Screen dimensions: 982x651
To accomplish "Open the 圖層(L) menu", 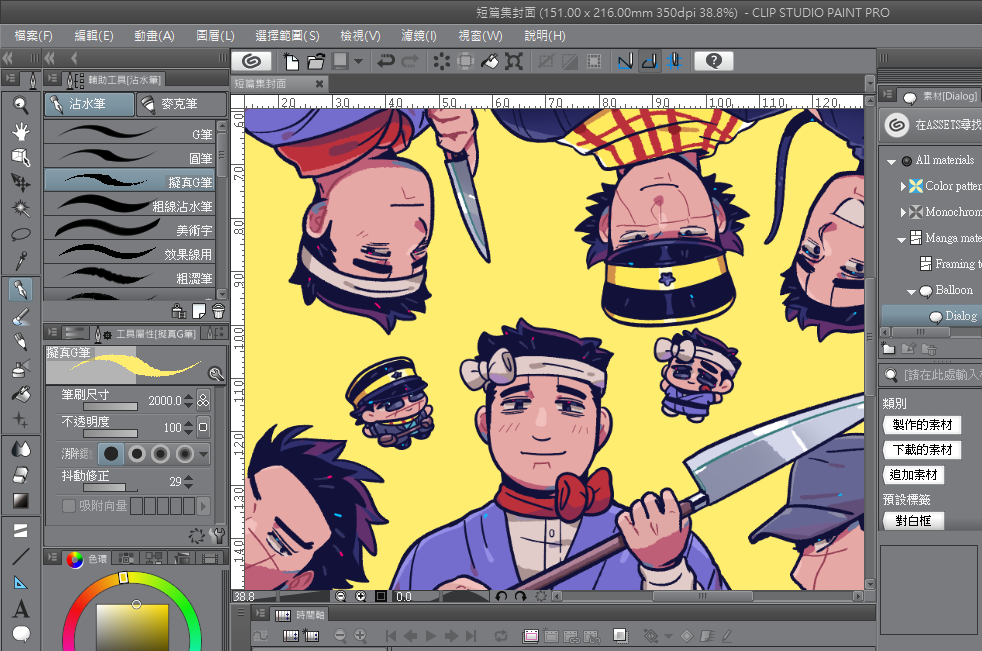I will point(215,36).
